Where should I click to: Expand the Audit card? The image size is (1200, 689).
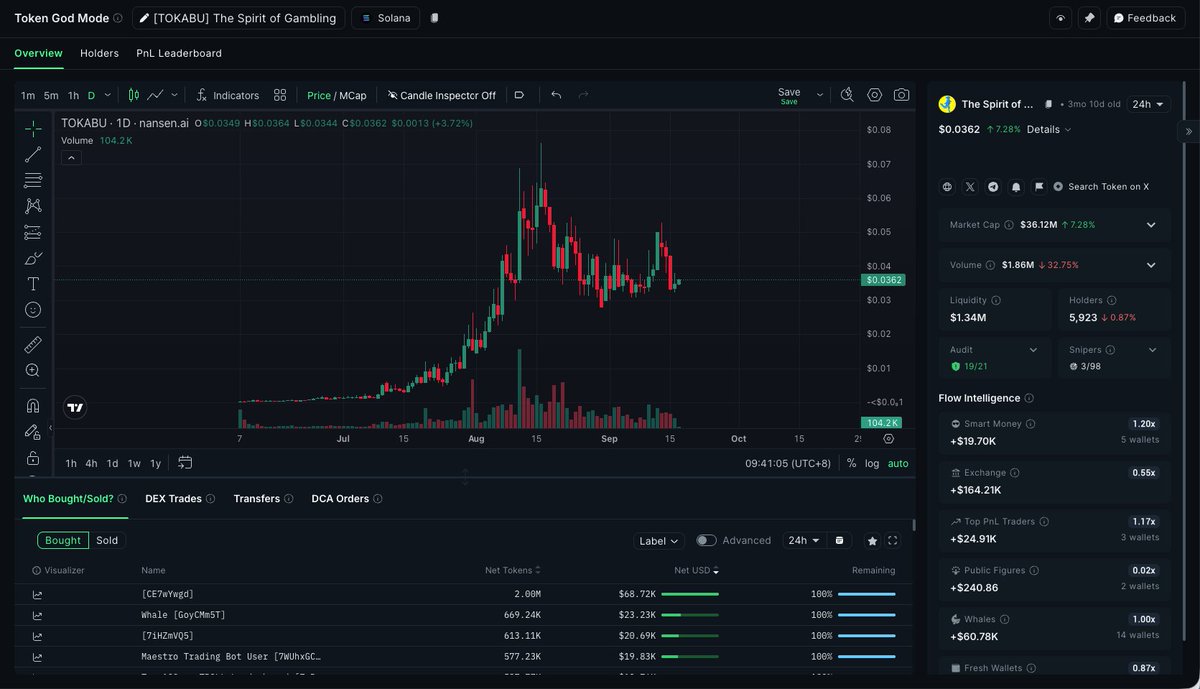point(1034,350)
